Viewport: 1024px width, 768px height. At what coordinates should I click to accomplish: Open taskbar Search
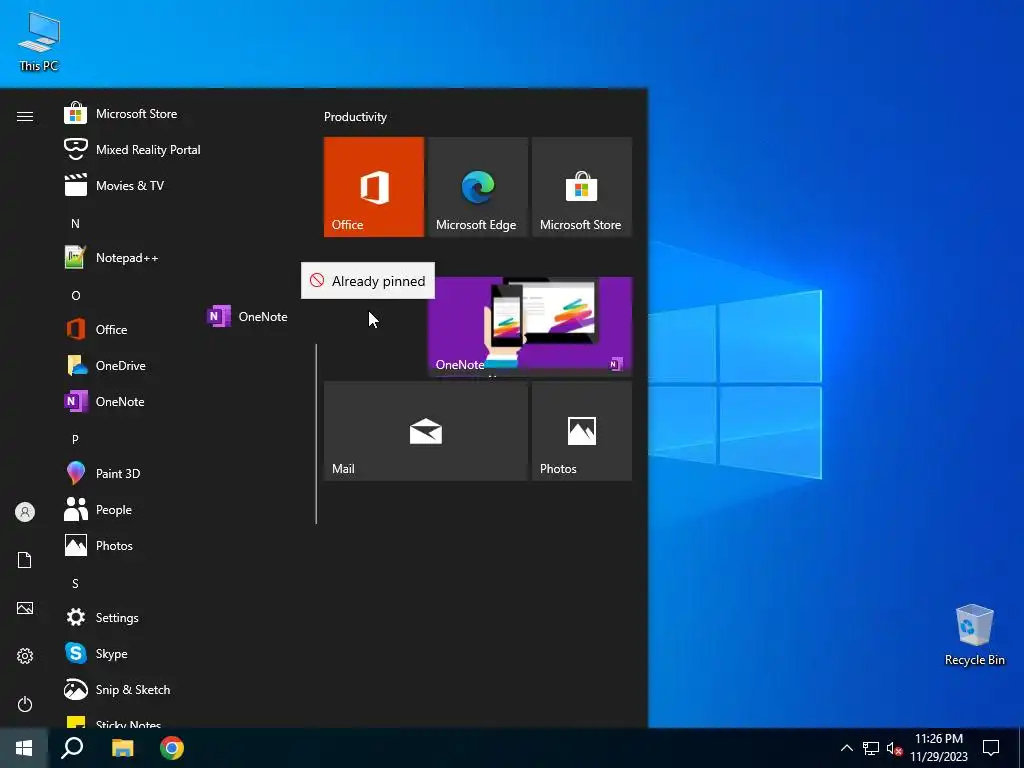pos(72,748)
